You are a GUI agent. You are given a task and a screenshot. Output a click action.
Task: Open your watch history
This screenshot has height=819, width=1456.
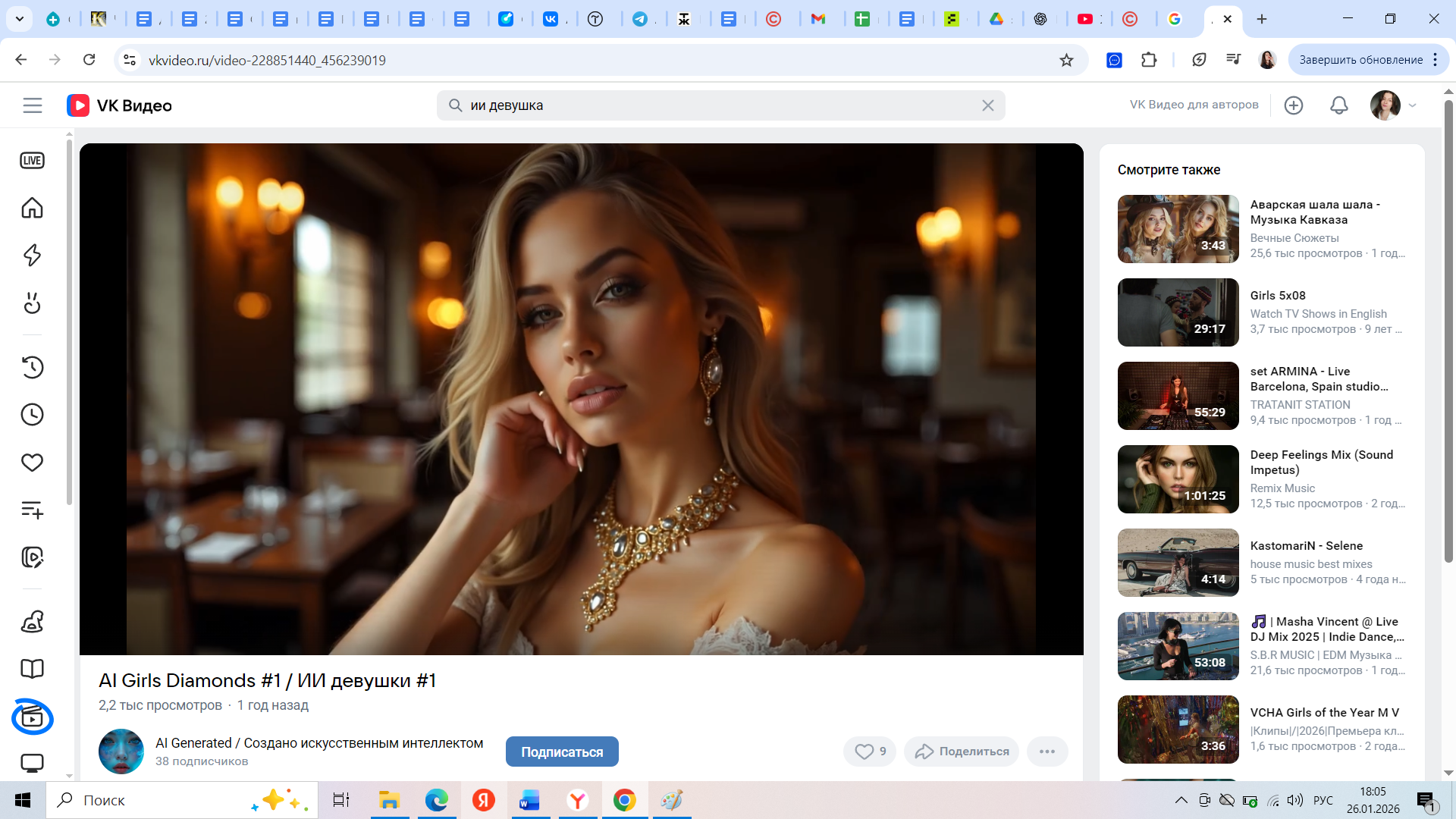[x=32, y=368]
